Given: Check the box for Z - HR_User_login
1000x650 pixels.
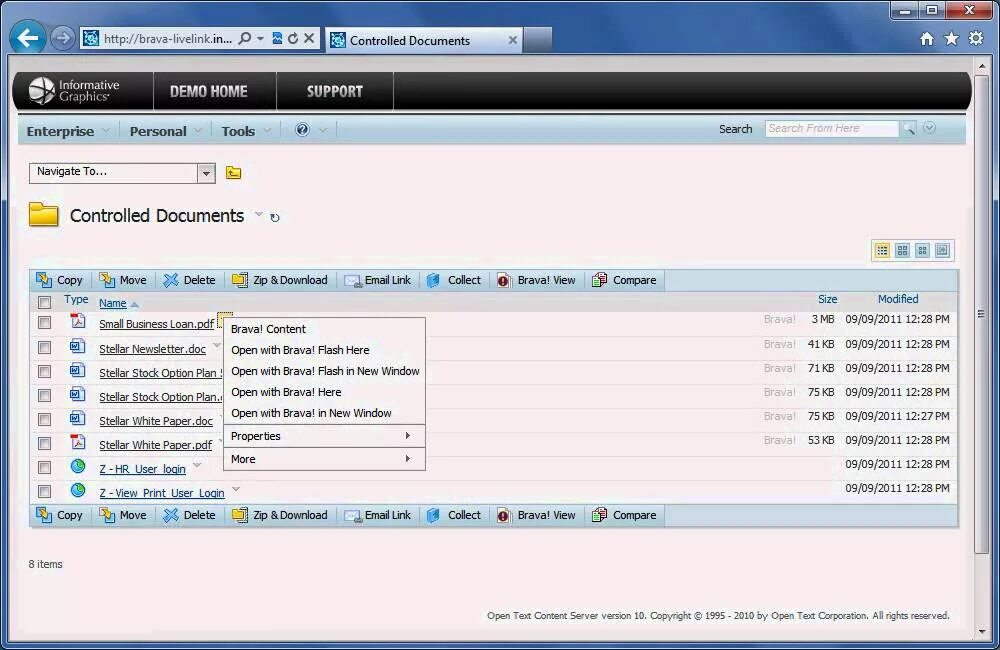Looking at the screenshot, I should (44, 468).
